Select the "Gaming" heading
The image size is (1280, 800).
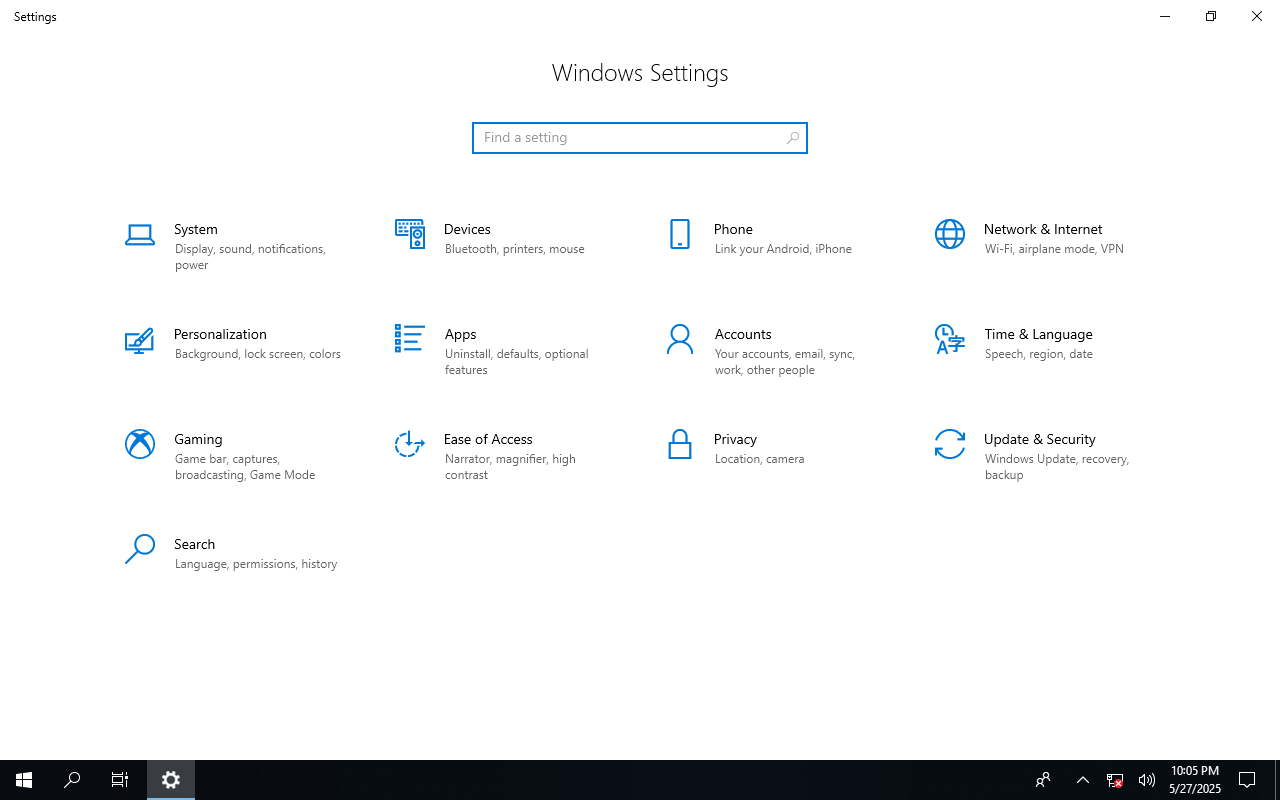(x=198, y=439)
